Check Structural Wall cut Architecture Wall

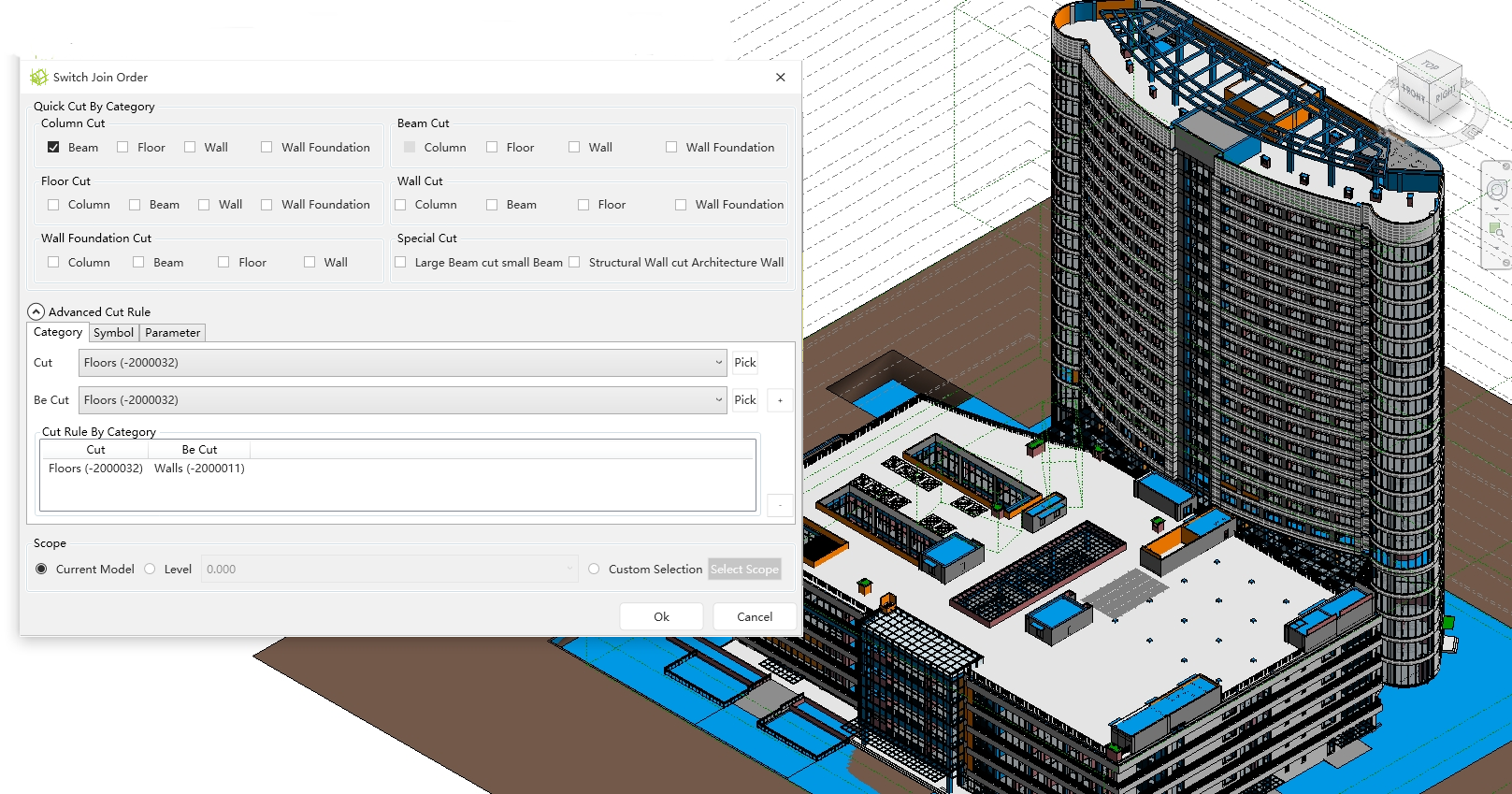[x=575, y=263]
